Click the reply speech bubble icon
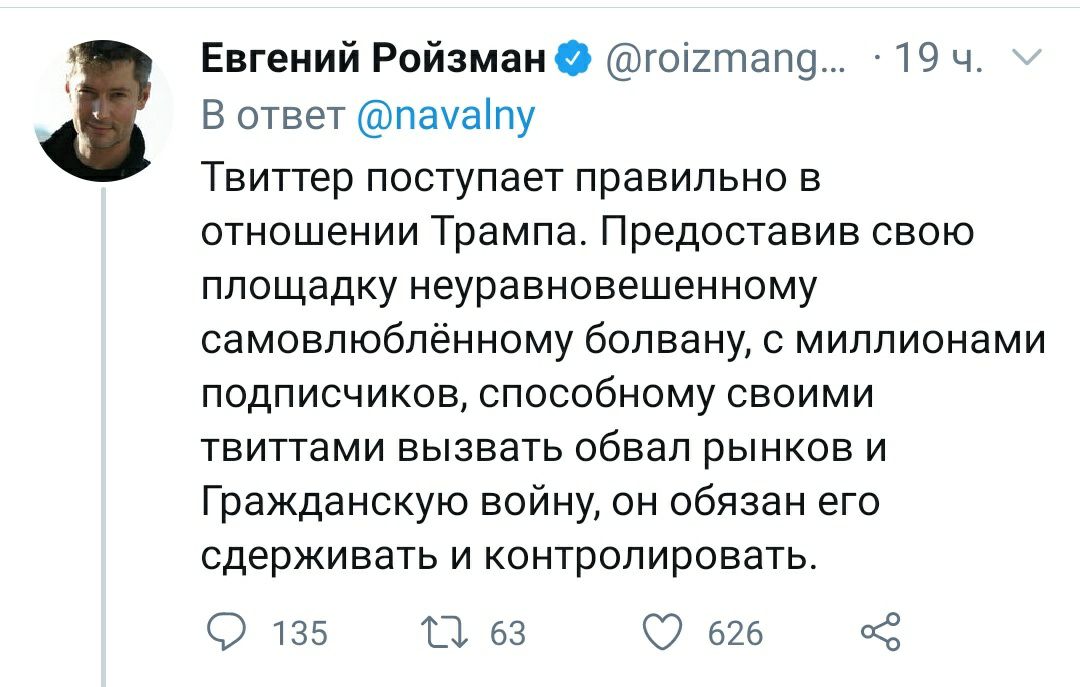The width and height of the screenshot is (1080, 687). tap(225, 632)
